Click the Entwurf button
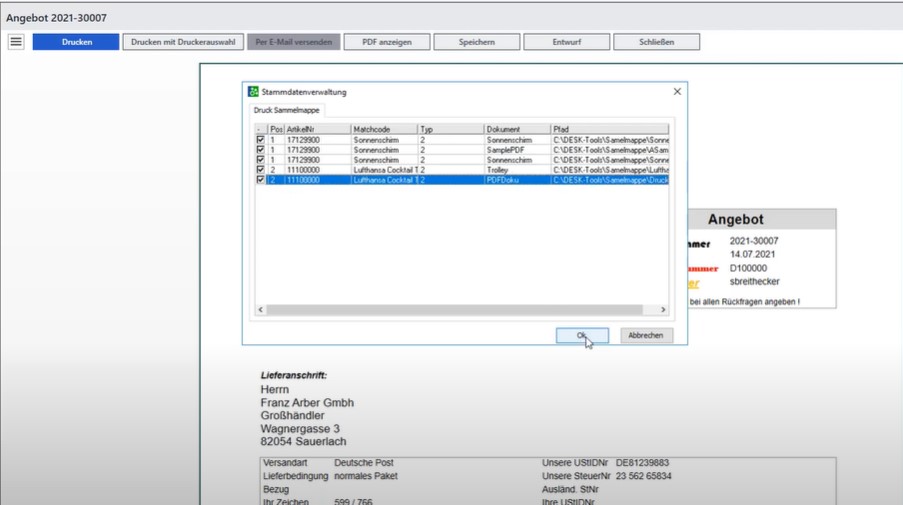 pos(567,42)
